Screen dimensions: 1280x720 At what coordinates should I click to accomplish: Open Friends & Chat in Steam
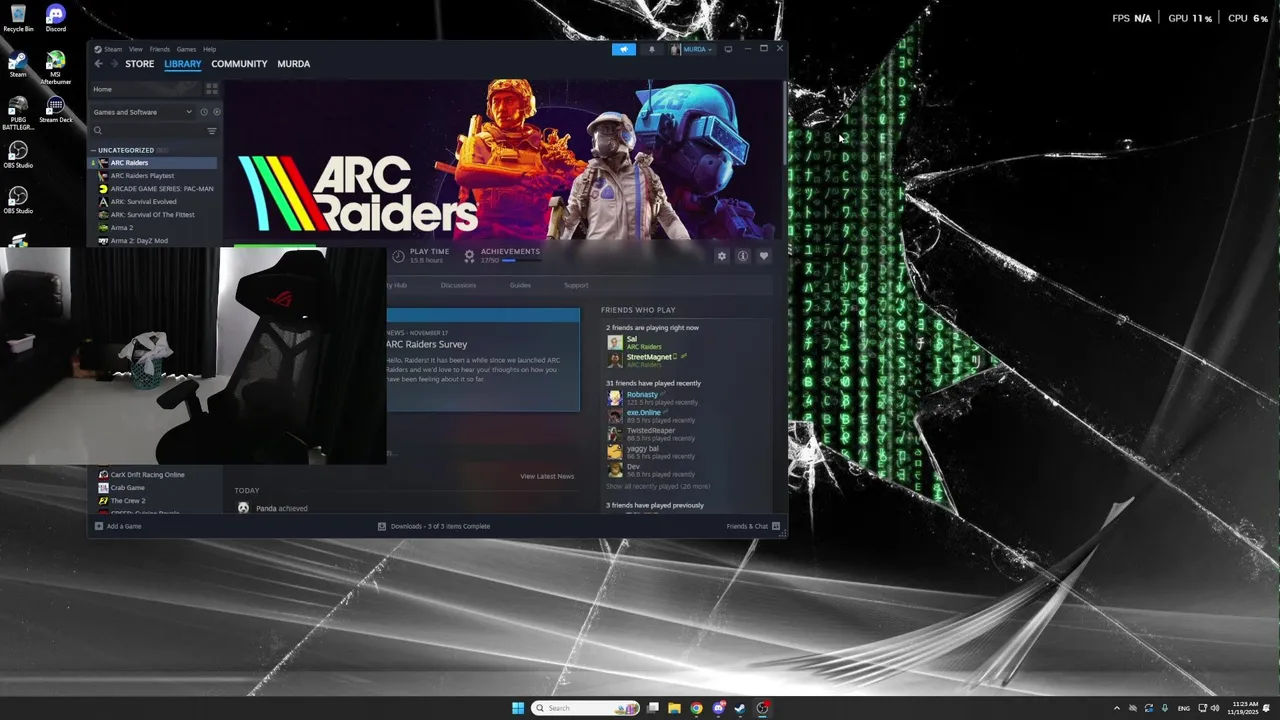[x=752, y=526]
